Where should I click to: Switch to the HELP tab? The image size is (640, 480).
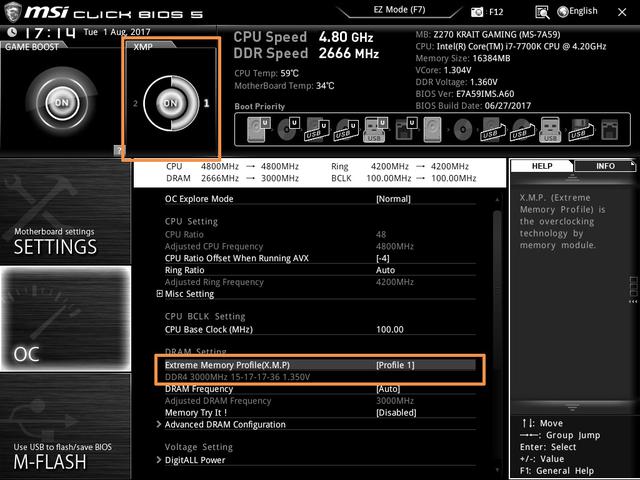542,166
